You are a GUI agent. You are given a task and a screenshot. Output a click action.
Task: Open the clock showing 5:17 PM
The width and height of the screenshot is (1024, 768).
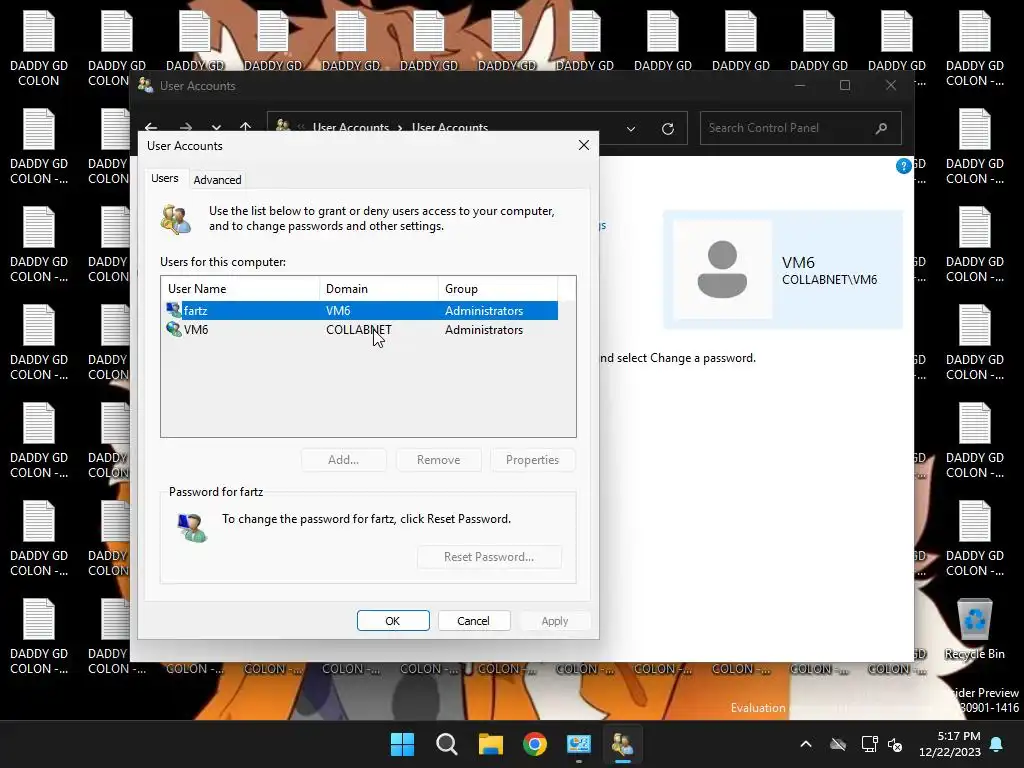(950, 744)
